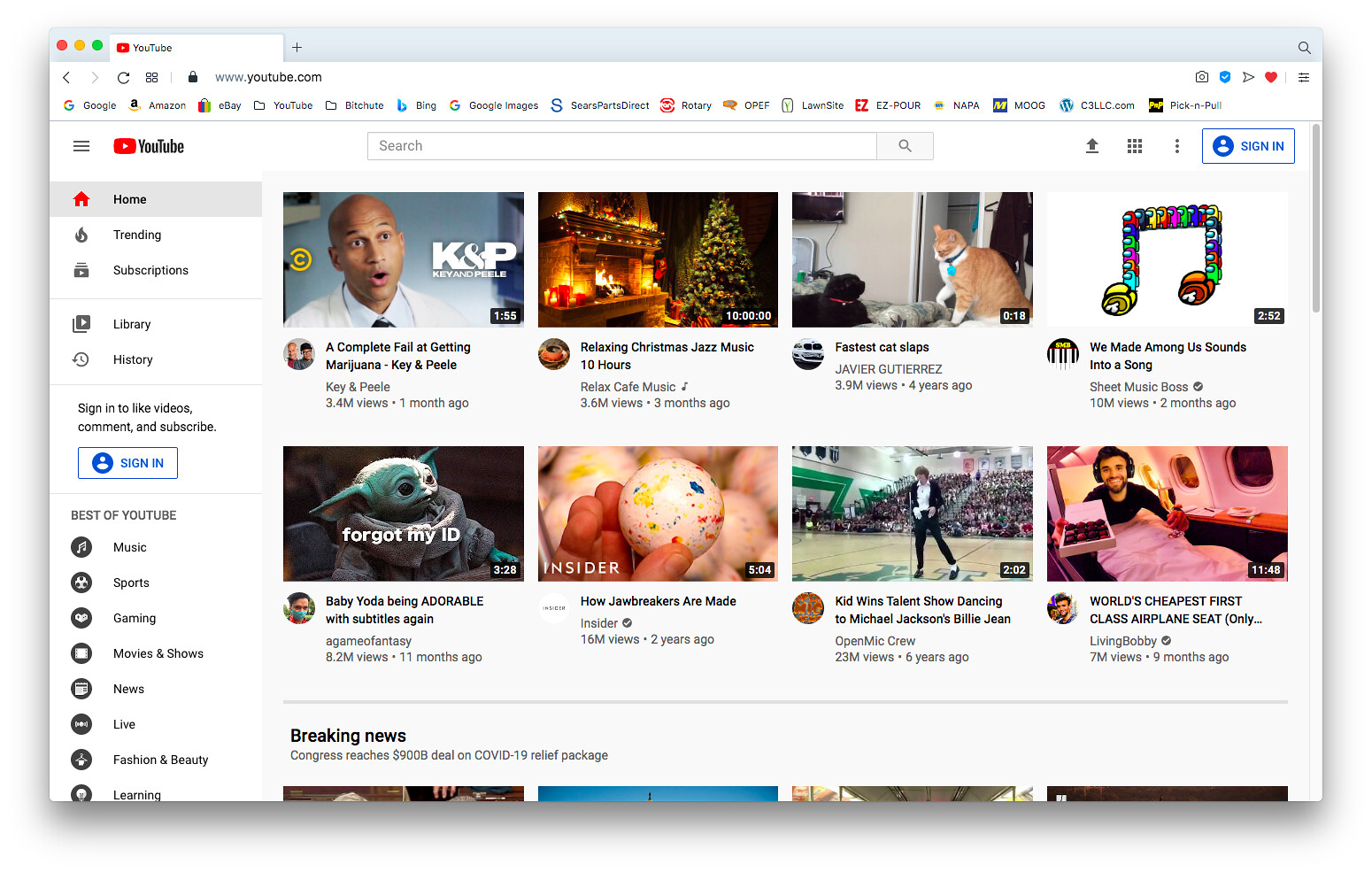Click the send flow arrow icon
This screenshot has height=872, width=1372.
click(1248, 77)
